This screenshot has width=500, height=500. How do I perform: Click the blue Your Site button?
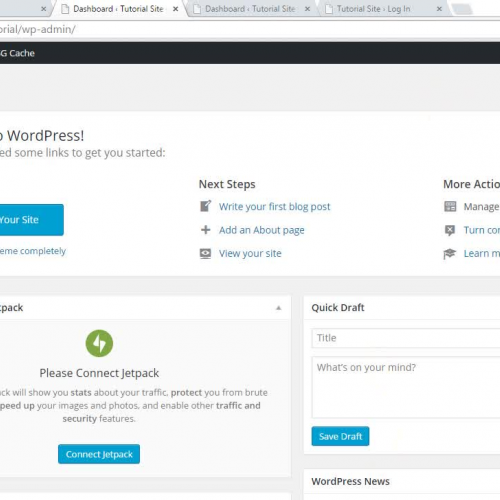pyautogui.click(x=31, y=220)
